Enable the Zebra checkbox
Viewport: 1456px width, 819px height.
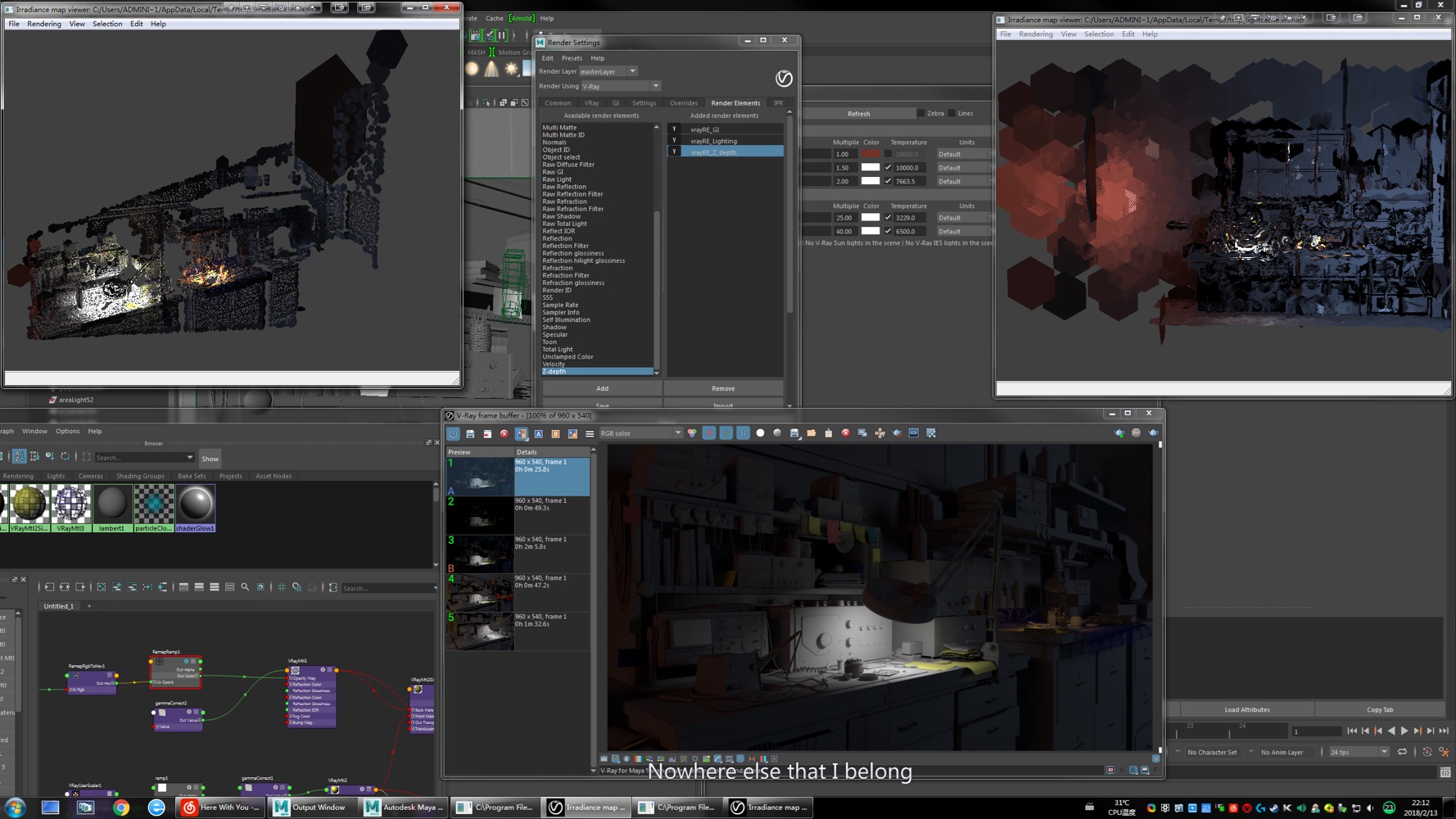[921, 113]
